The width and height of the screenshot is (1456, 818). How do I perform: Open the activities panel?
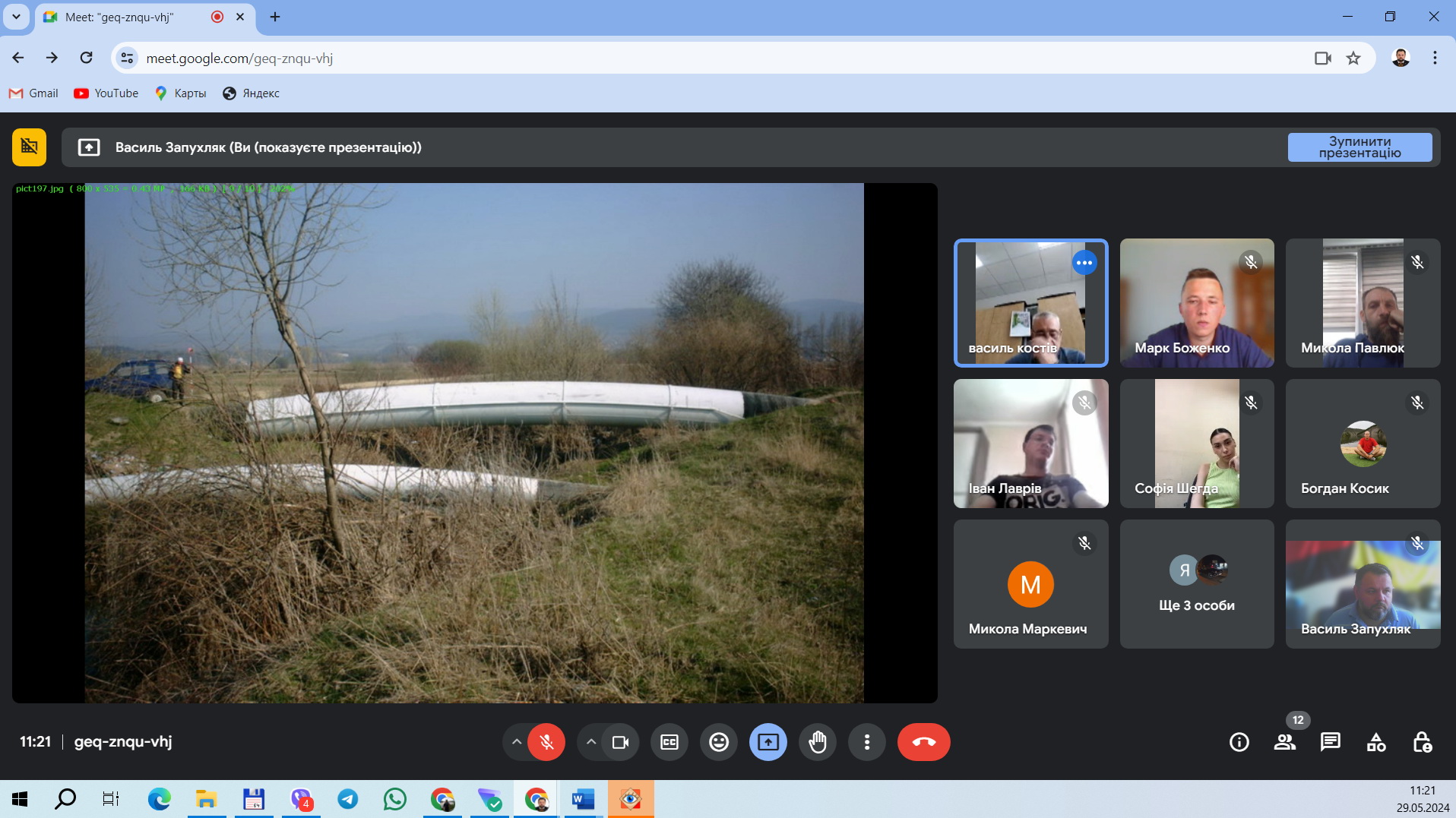(x=1376, y=742)
